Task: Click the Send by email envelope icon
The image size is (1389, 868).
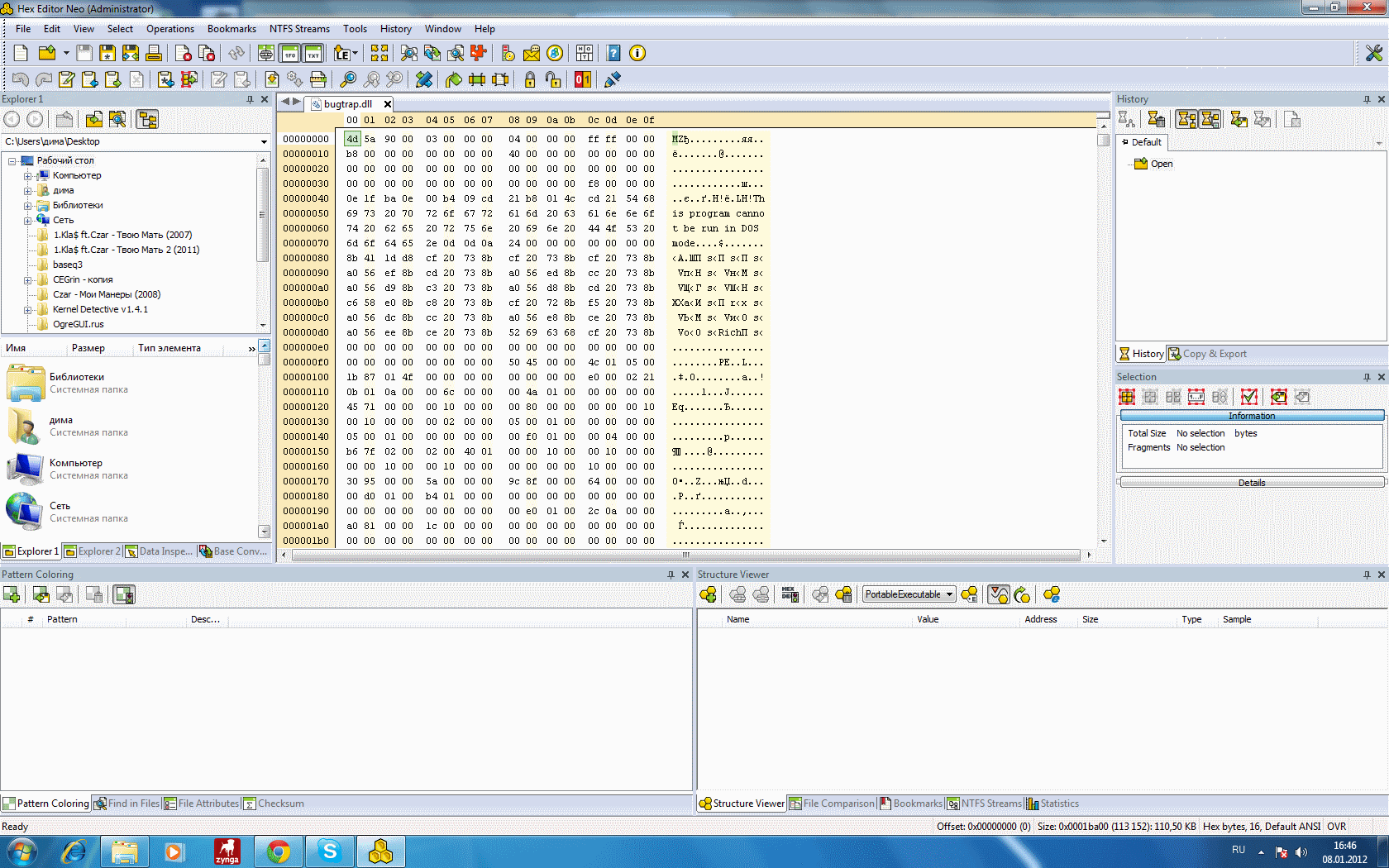Action: coord(532,53)
